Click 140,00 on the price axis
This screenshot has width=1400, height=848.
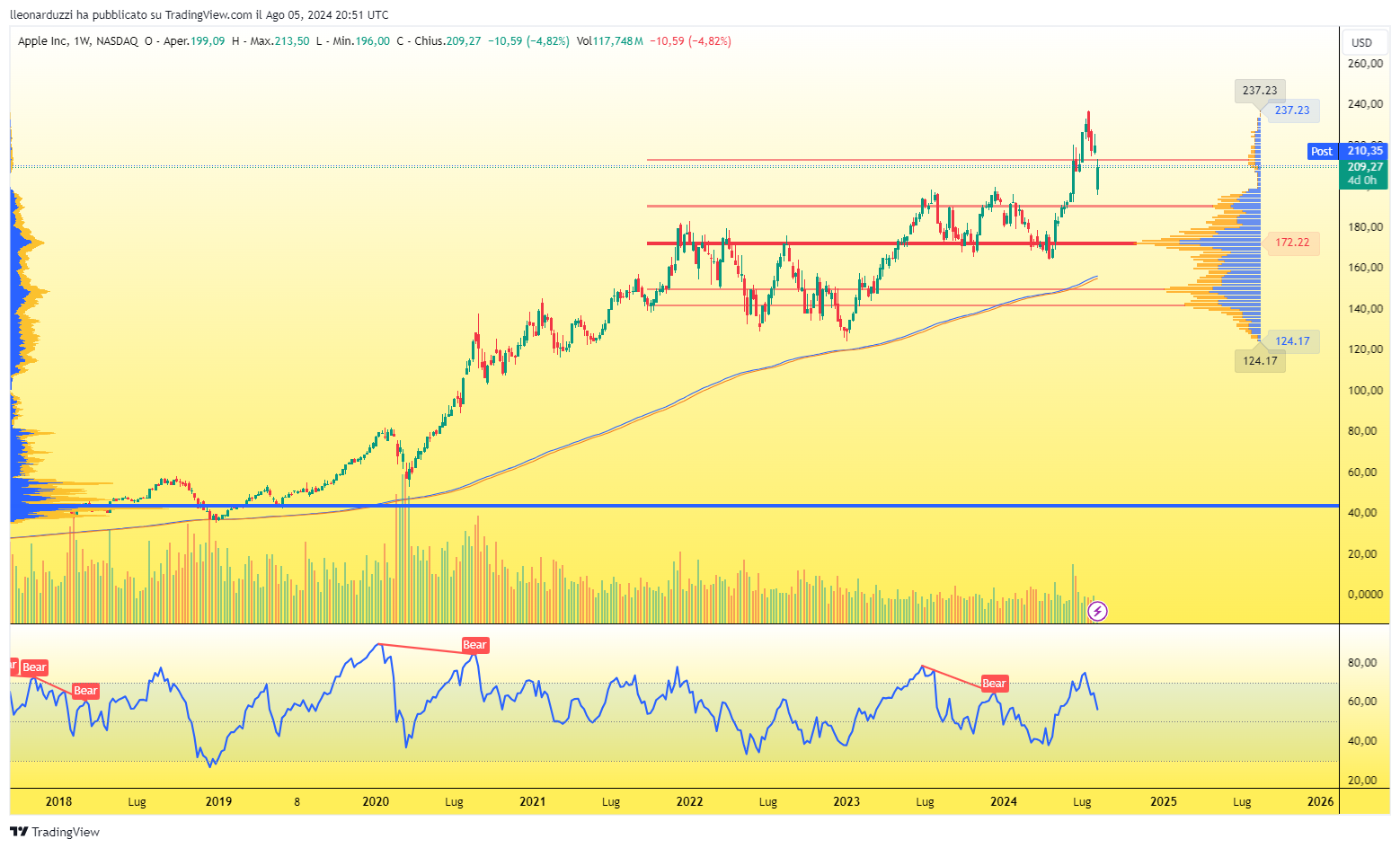(x=1365, y=309)
